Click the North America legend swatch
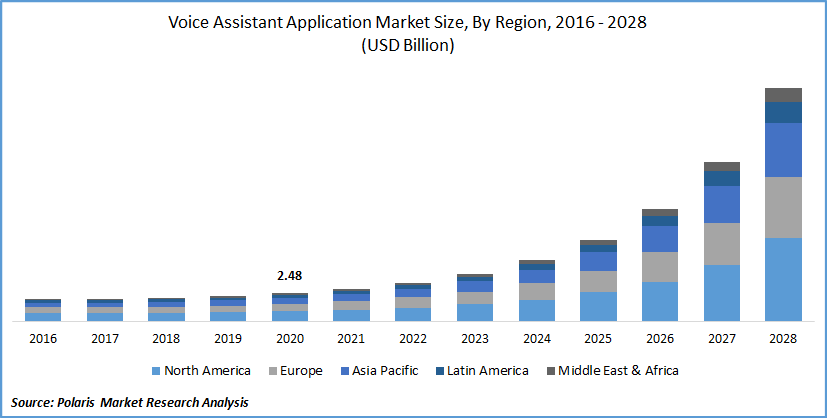The height and width of the screenshot is (418, 827). tap(156, 371)
